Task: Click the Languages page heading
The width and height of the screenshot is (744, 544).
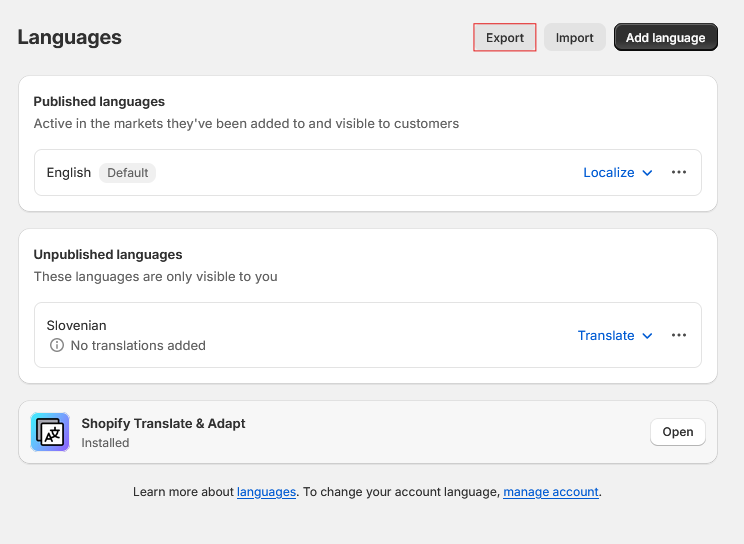Action: point(69,37)
